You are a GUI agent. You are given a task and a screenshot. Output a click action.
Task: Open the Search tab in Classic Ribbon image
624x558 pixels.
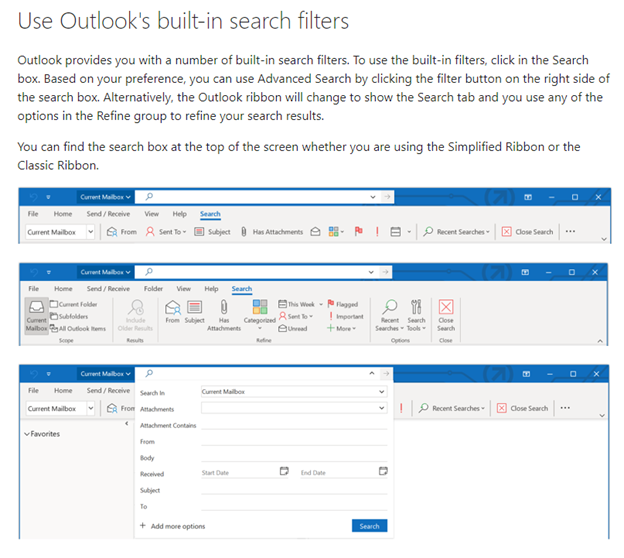(242, 289)
